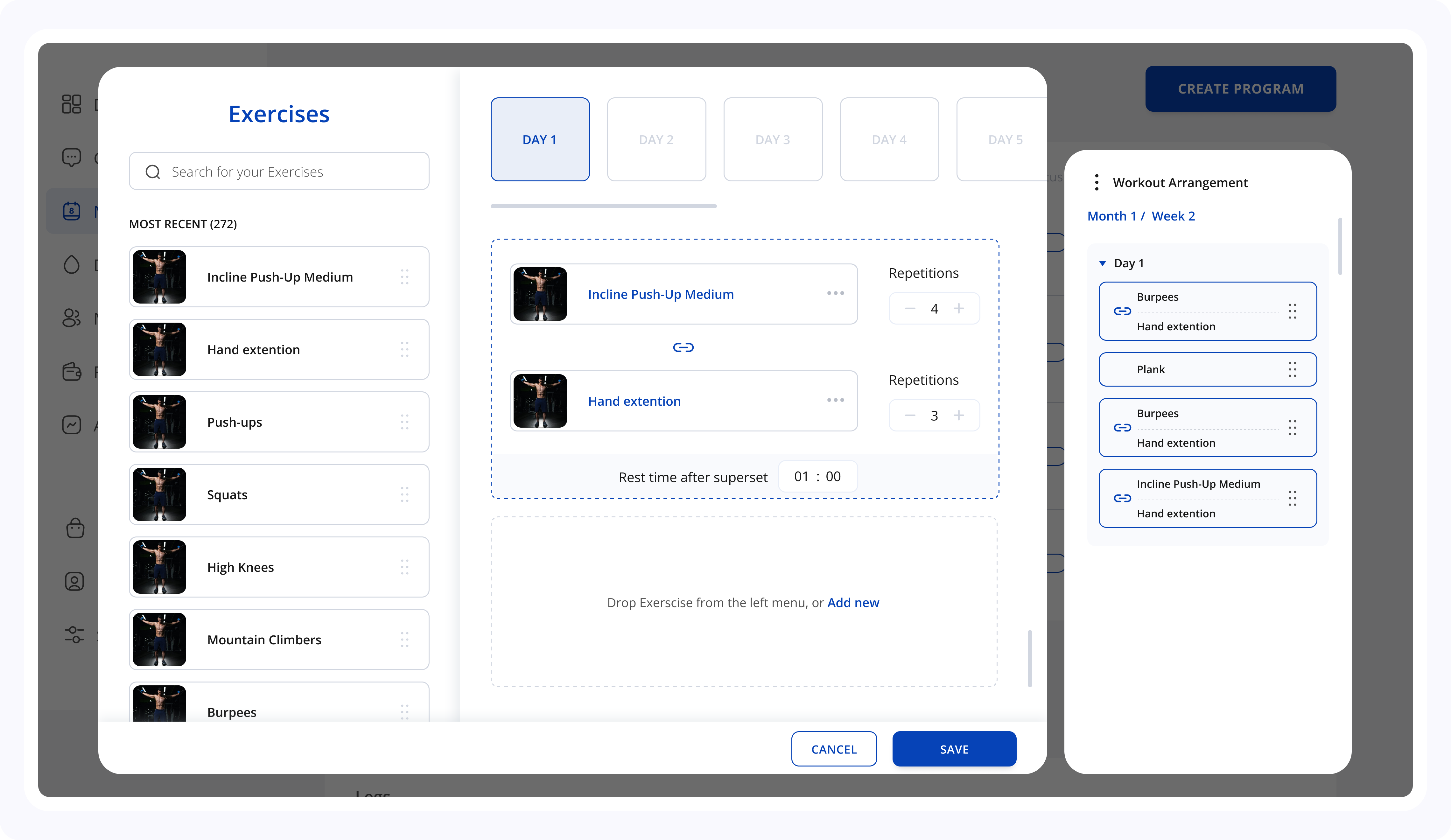Increase Repetitions from 4 using plus stepper
Image resolution: width=1451 pixels, height=840 pixels.
click(x=959, y=309)
